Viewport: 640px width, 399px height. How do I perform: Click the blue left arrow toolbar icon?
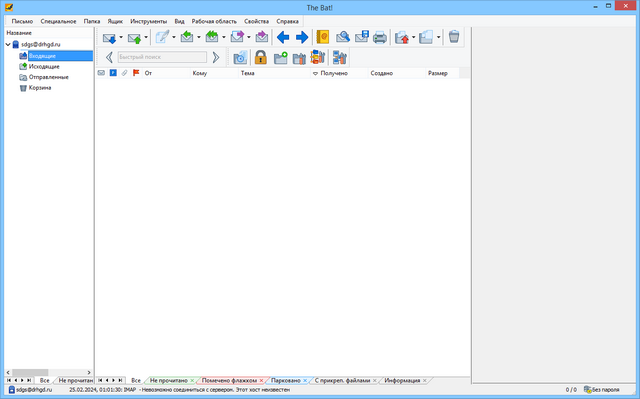(x=283, y=38)
